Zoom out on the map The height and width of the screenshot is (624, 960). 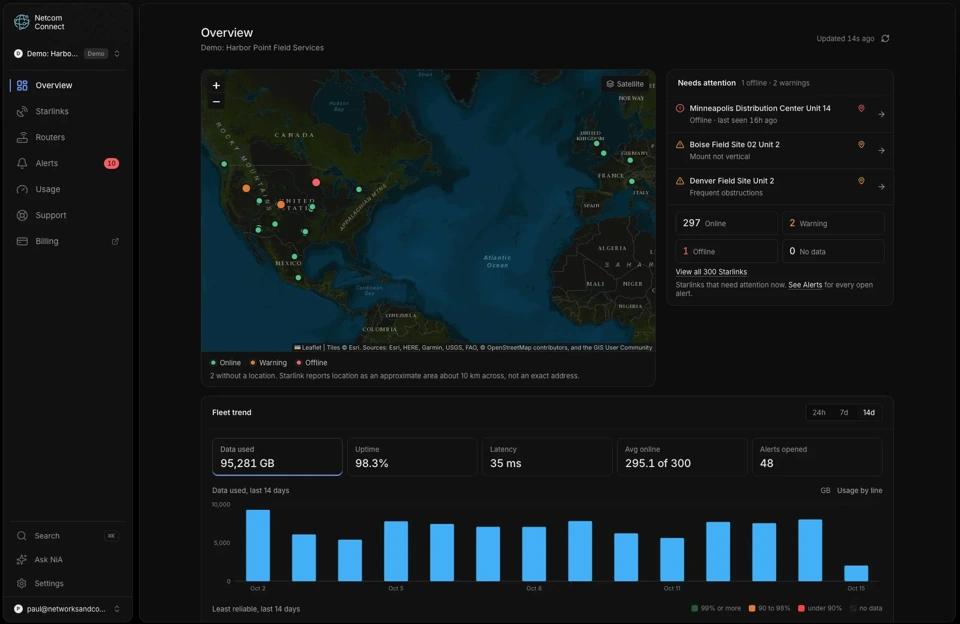pos(216,102)
